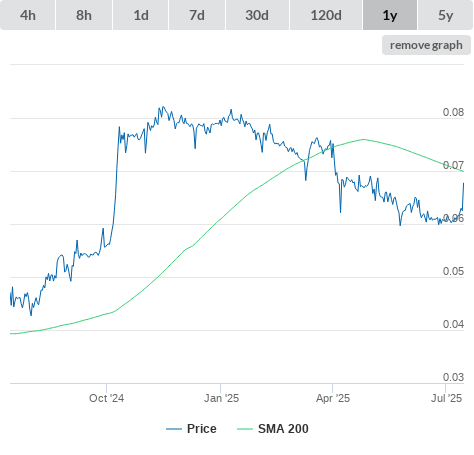This screenshot has width=474, height=455.
Task: Click the Apr '25 axis label
Action: 333,398
